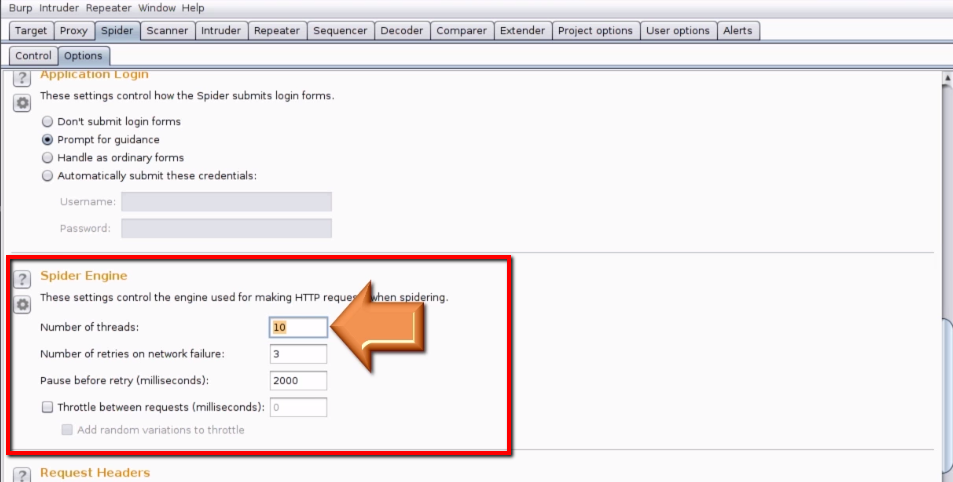Select "Automatically submit these credentials" option

tap(47, 176)
